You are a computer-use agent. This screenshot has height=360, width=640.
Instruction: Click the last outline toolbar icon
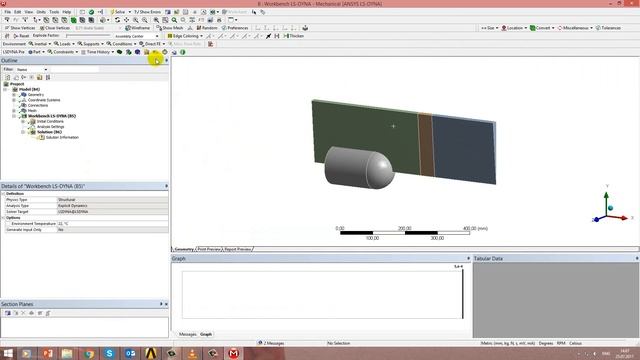(48, 77)
